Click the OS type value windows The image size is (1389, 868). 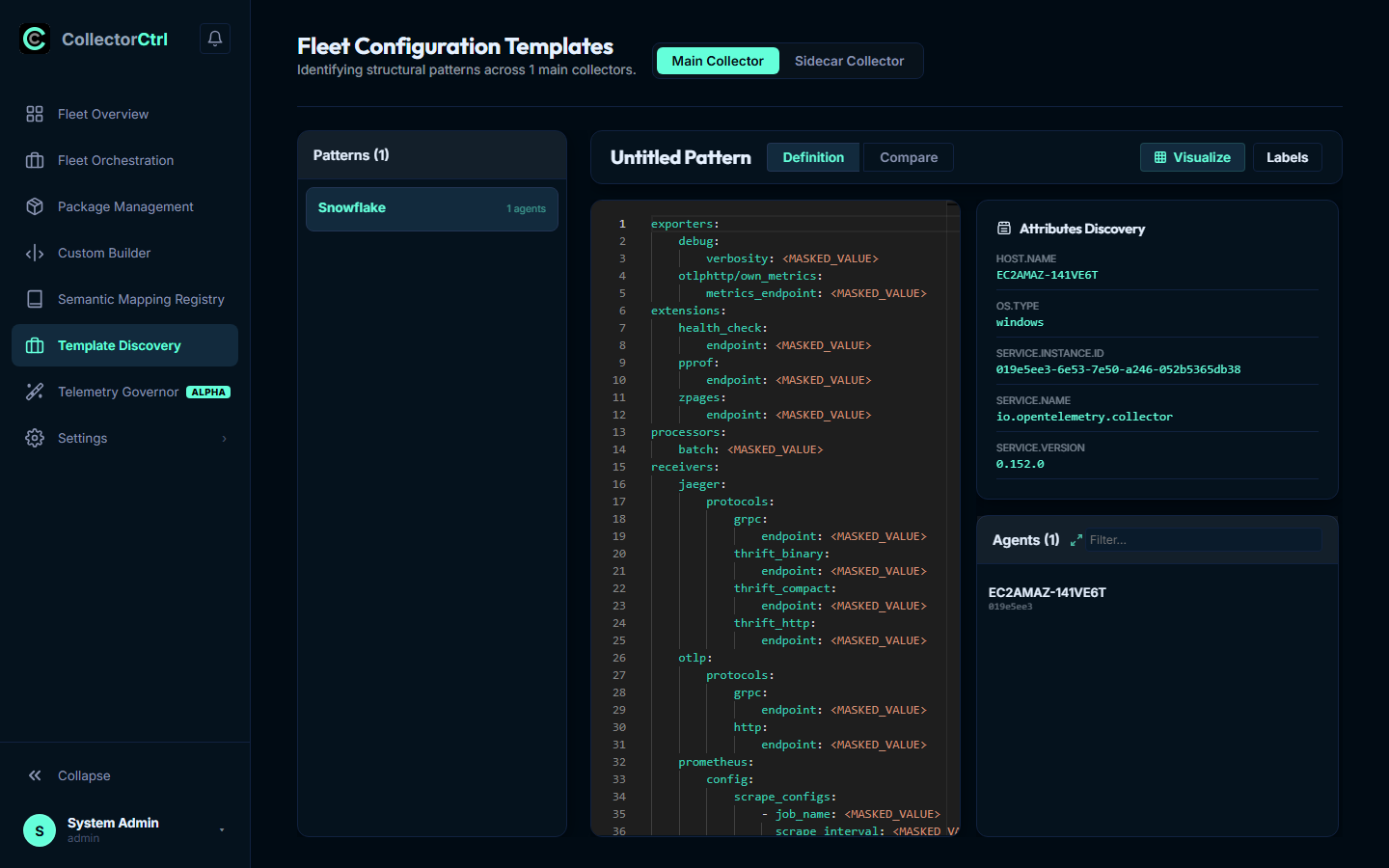click(x=1020, y=322)
